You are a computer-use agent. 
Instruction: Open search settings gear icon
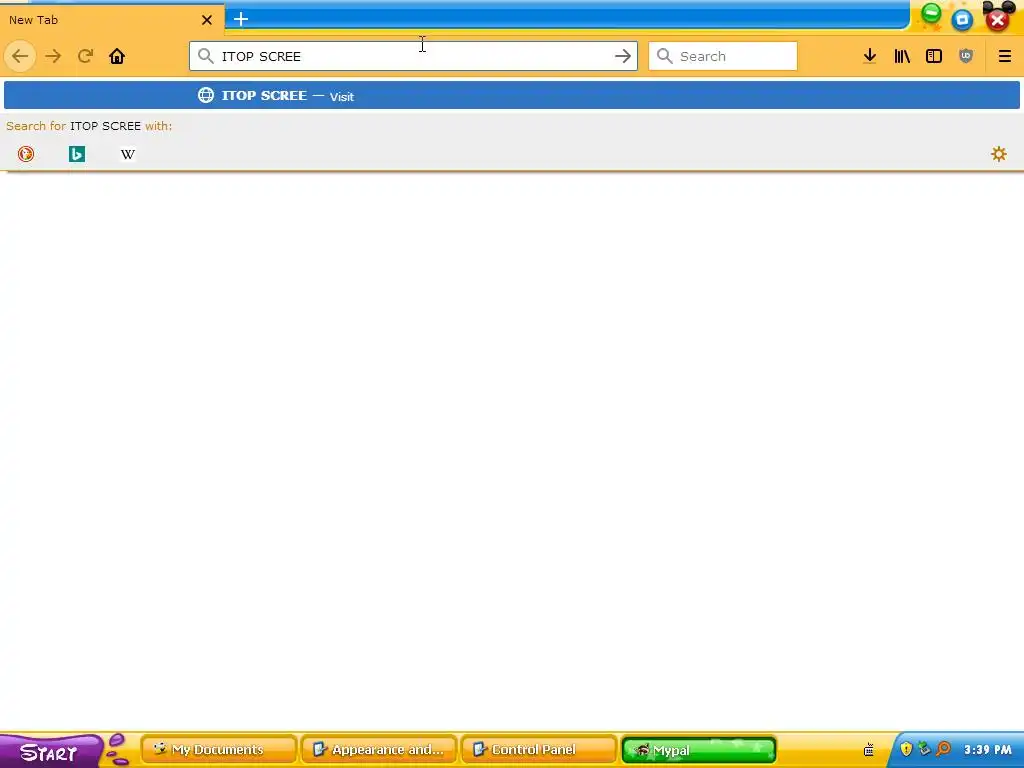pos(999,154)
